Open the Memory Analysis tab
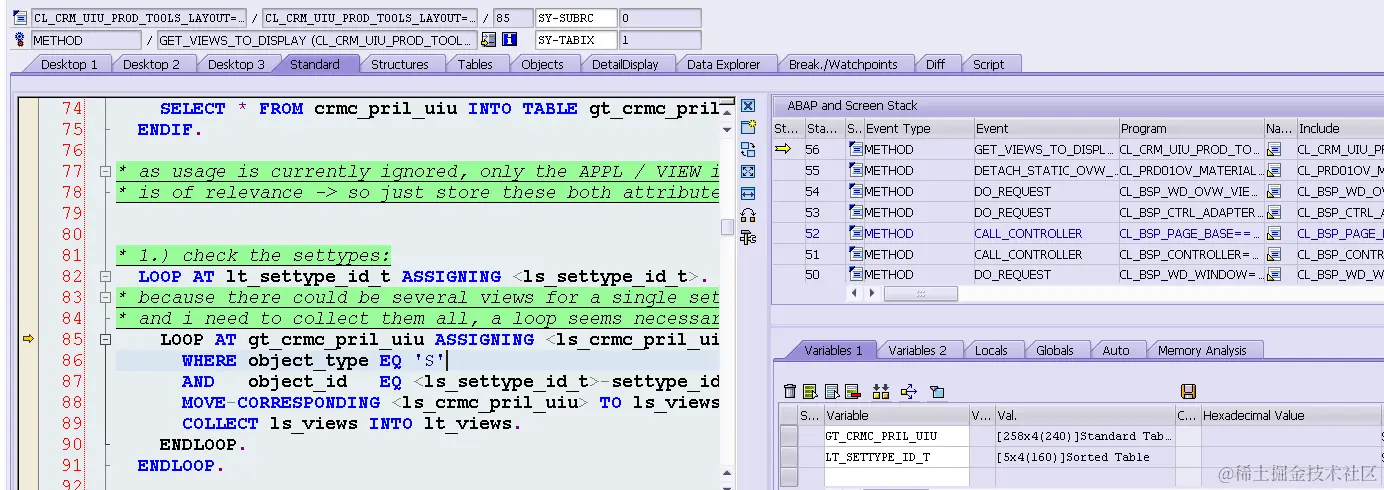 click(1202, 350)
